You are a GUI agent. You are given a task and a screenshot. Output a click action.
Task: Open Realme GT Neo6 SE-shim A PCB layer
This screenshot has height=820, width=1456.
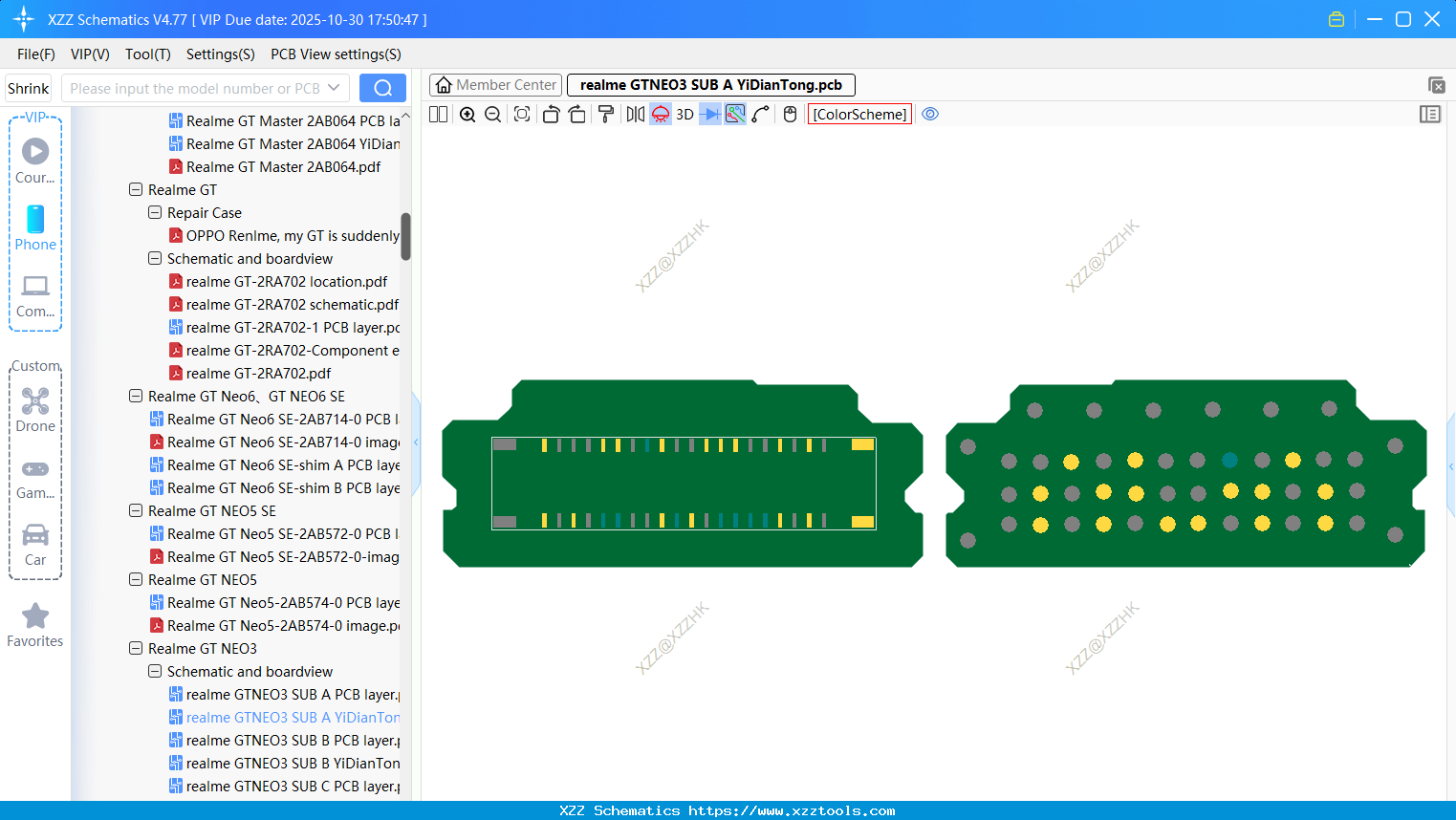[283, 465]
